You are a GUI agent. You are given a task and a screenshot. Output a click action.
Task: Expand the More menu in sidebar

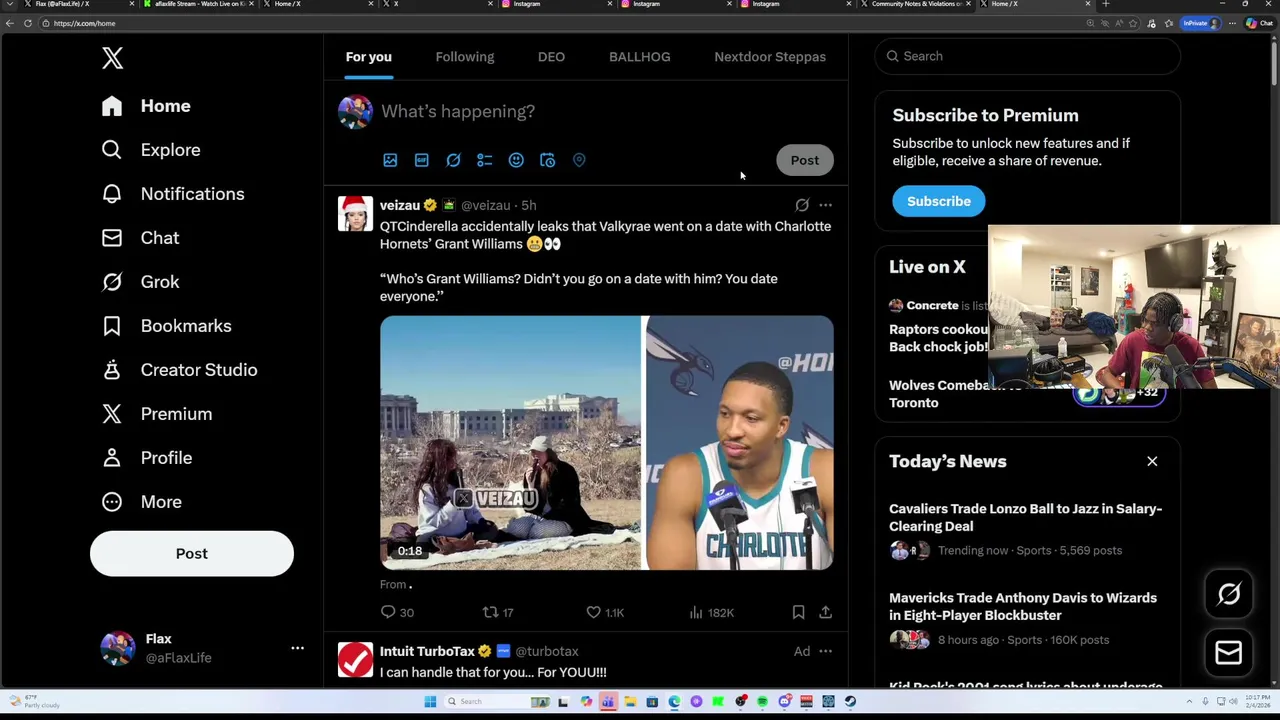point(141,502)
